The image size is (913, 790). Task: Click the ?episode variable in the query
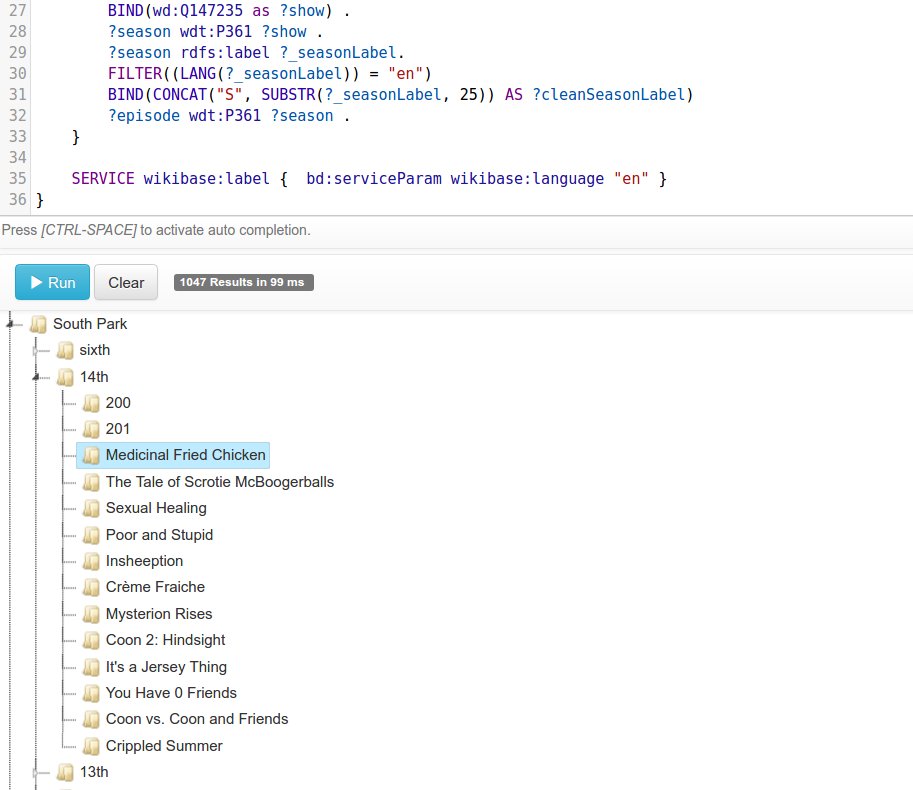(144, 115)
